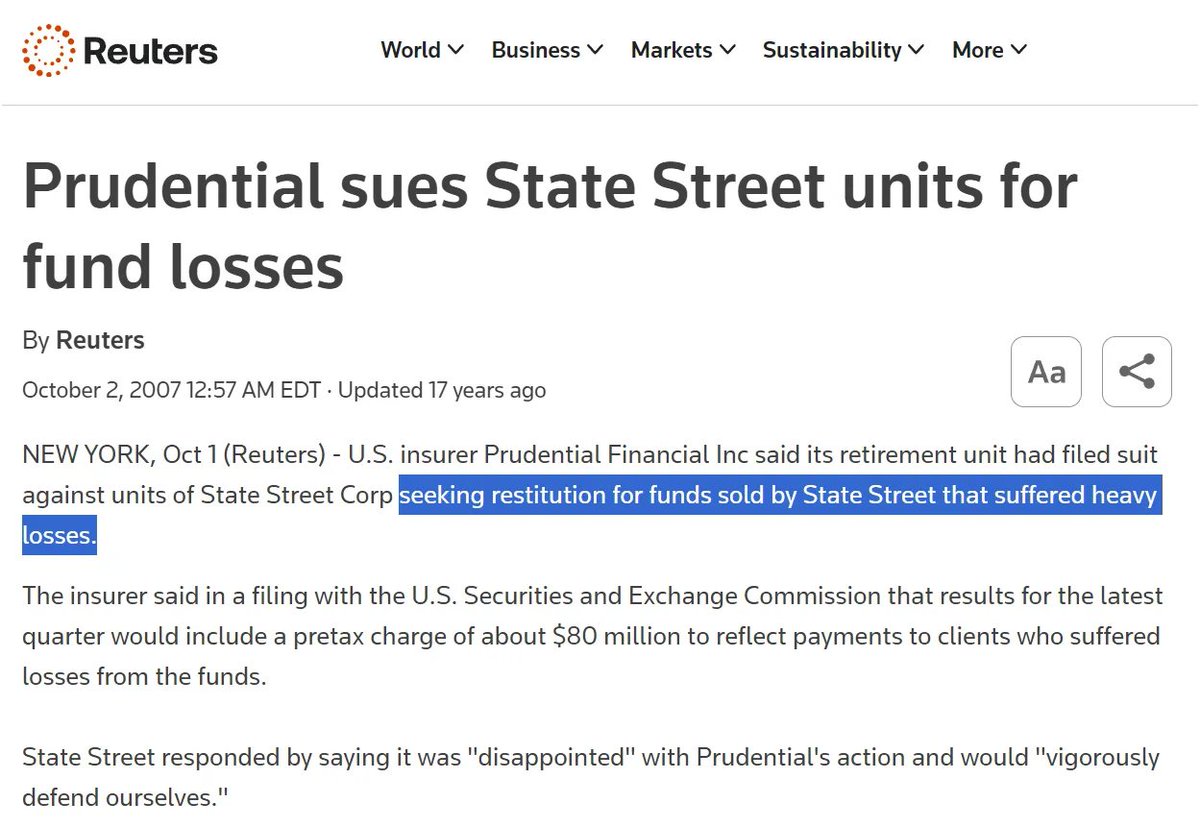Expand the chevron next to More

(1019, 50)
